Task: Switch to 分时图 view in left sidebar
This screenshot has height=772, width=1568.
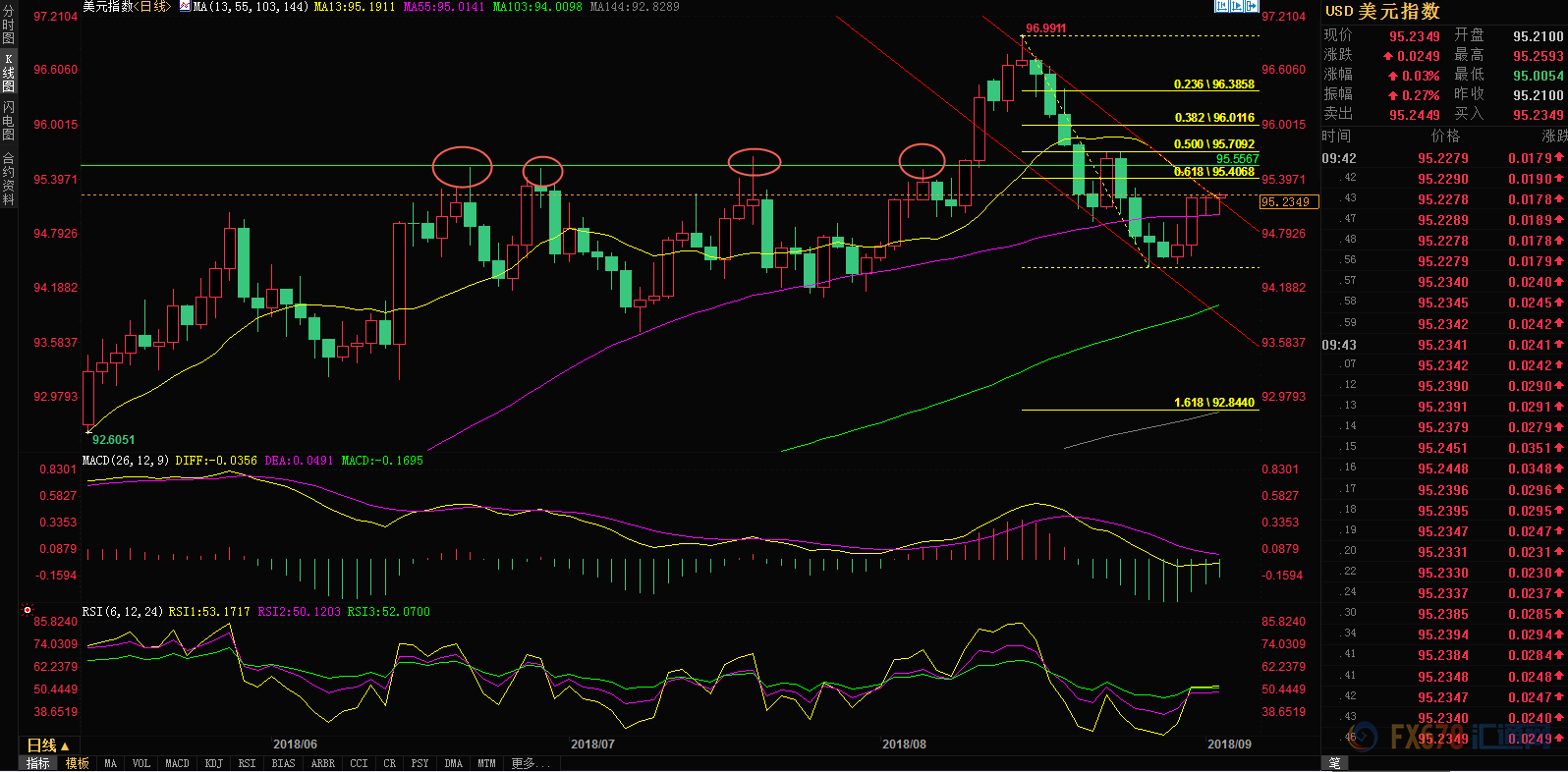Action: [9, 26]
